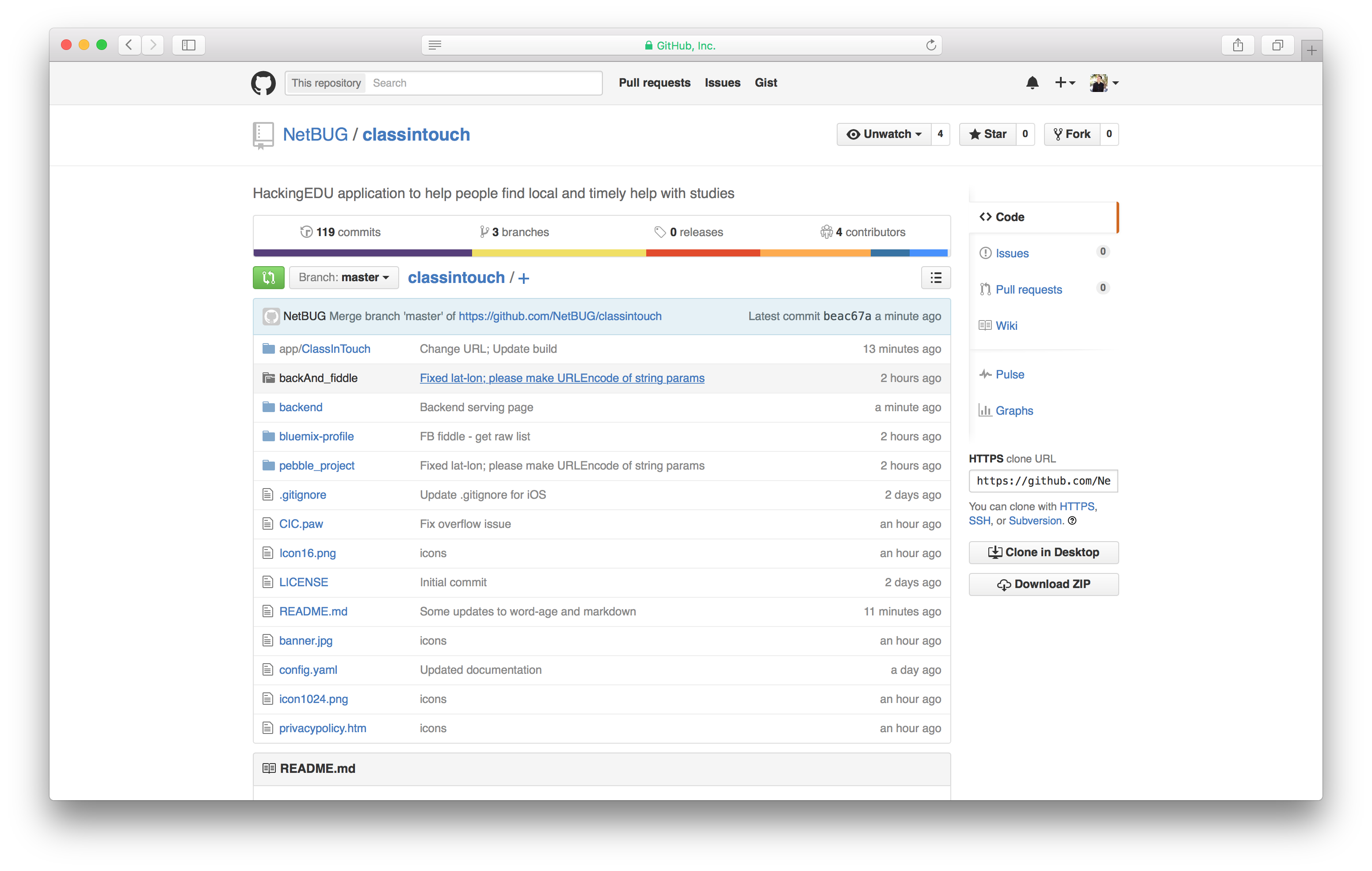Click the Safari reload page icon
Viewport: 1372px width, 871px height.
(x=931, y=45)
